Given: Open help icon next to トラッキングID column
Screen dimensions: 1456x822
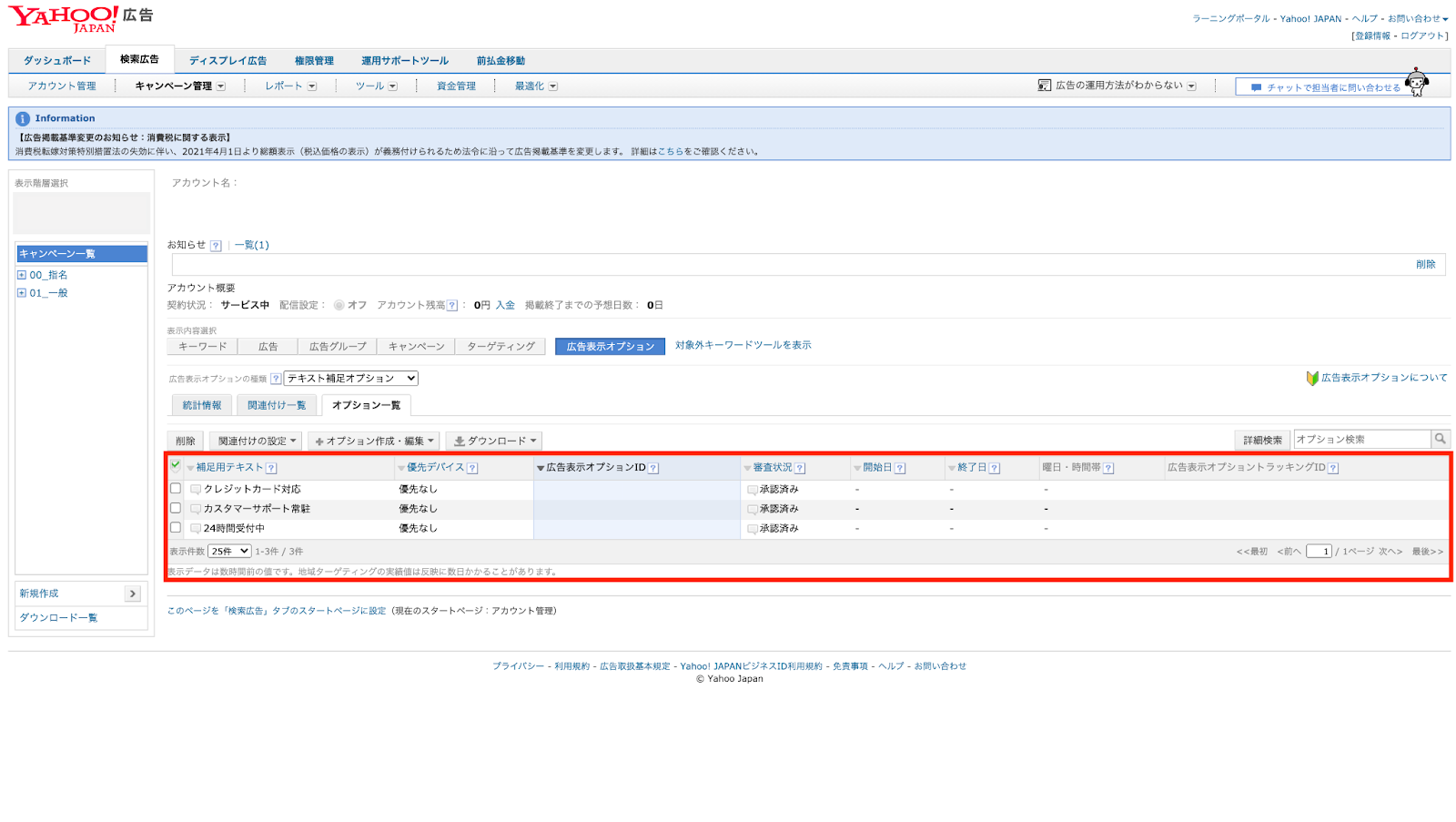Looking at the screenshot, I should 1333,468.
